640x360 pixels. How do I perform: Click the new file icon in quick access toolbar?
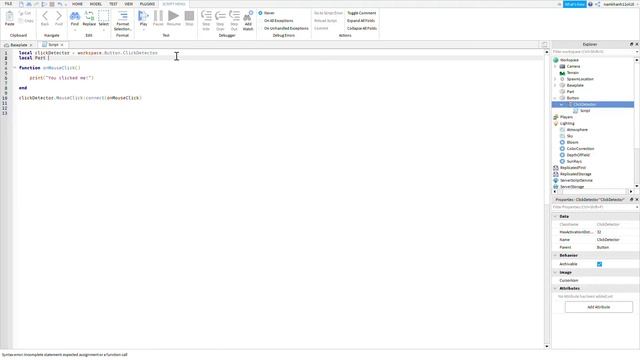[21, 4]
